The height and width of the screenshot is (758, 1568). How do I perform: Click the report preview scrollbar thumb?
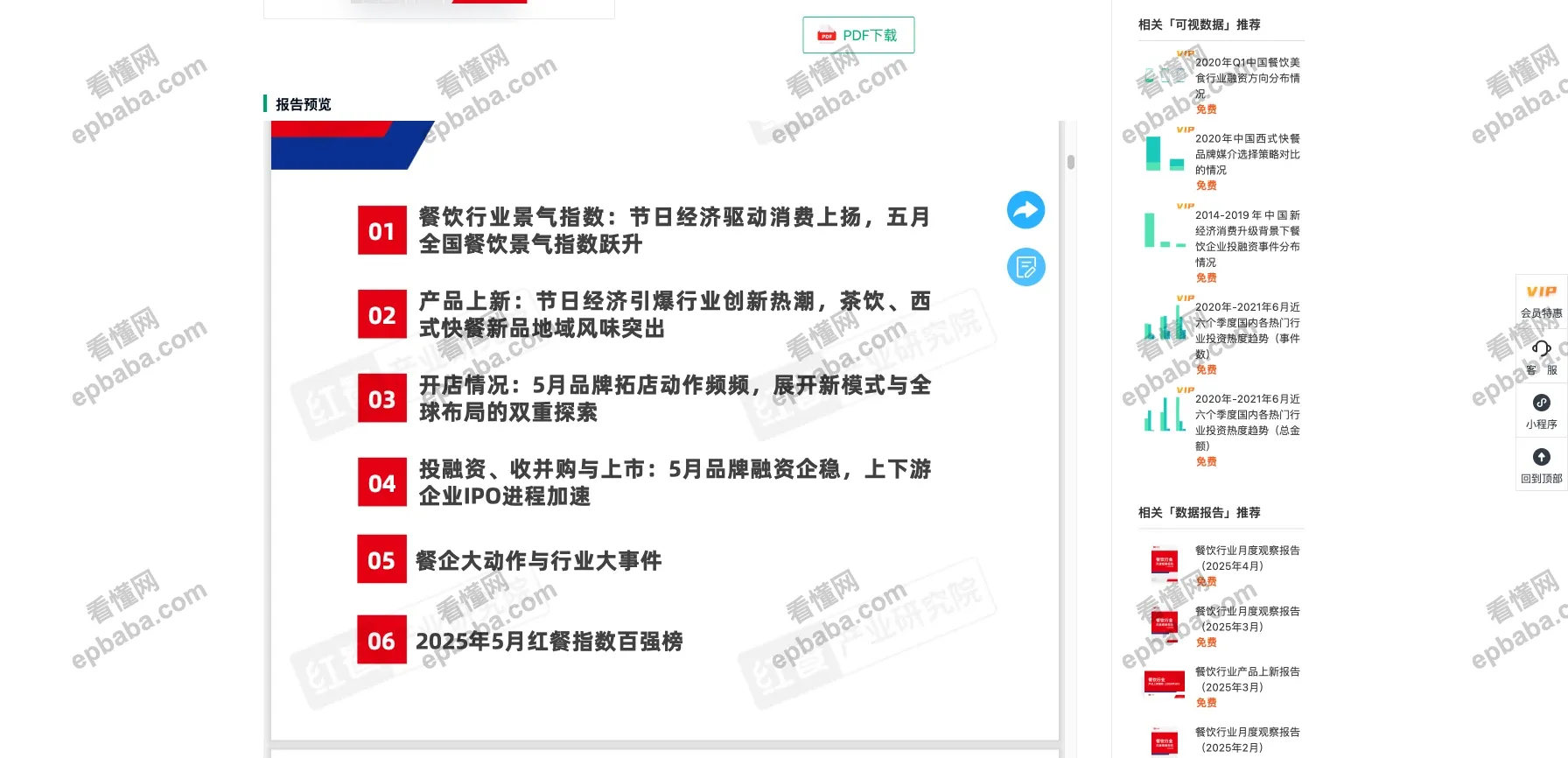coord(1071,162)
